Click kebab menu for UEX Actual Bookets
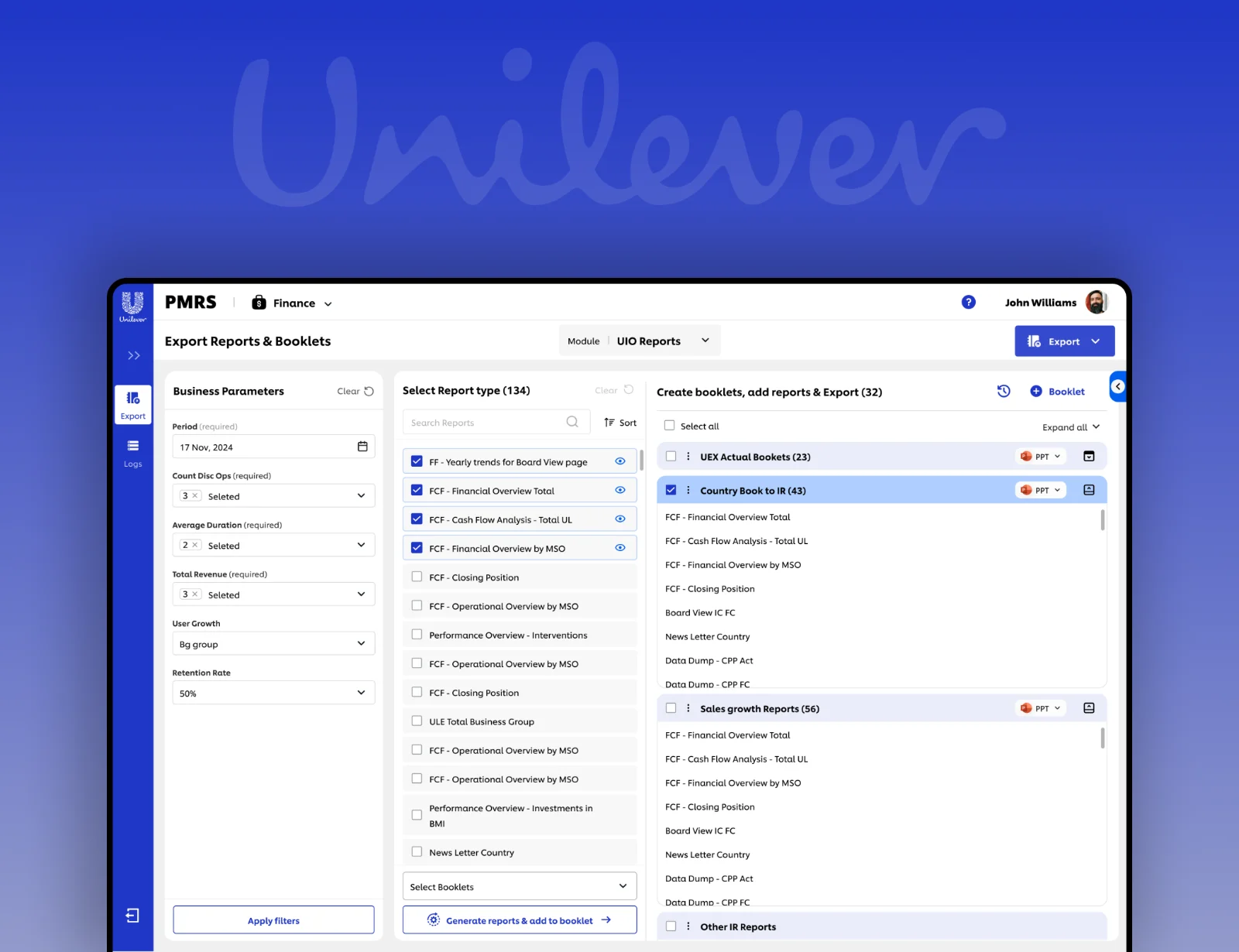 click(688, 457)
